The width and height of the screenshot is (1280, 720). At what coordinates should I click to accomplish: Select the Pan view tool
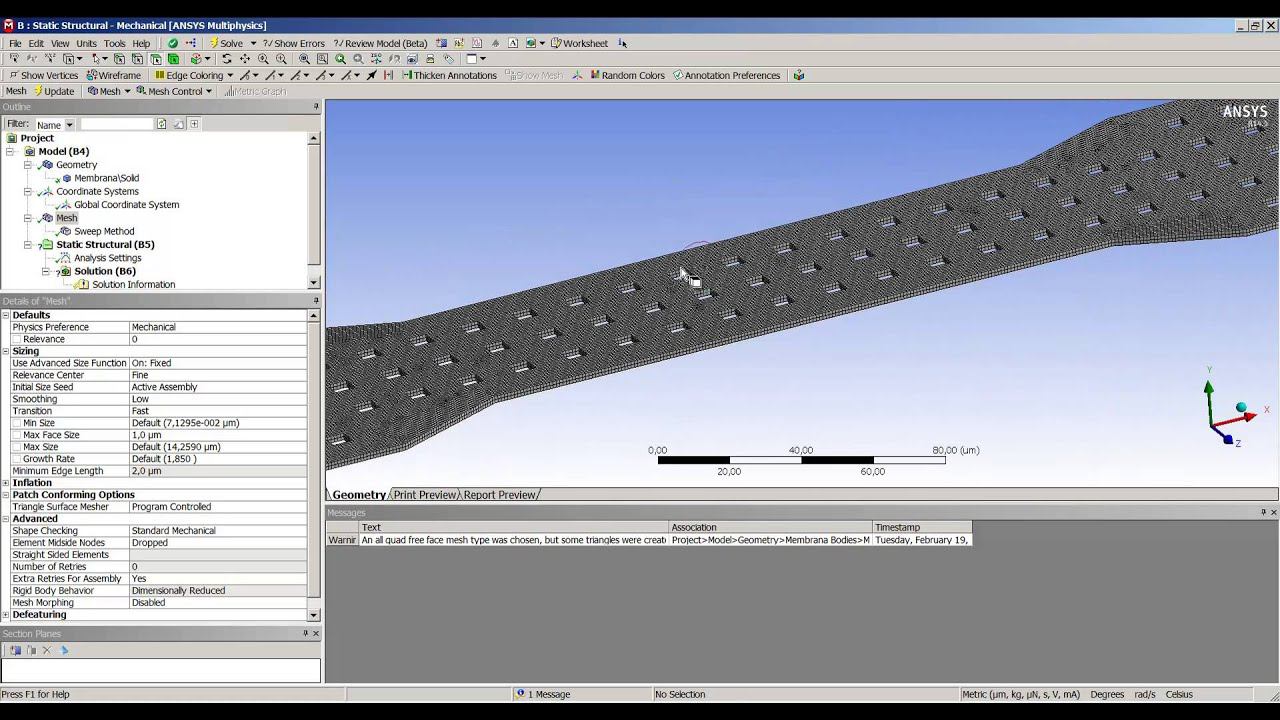click(x=245, y=59)
